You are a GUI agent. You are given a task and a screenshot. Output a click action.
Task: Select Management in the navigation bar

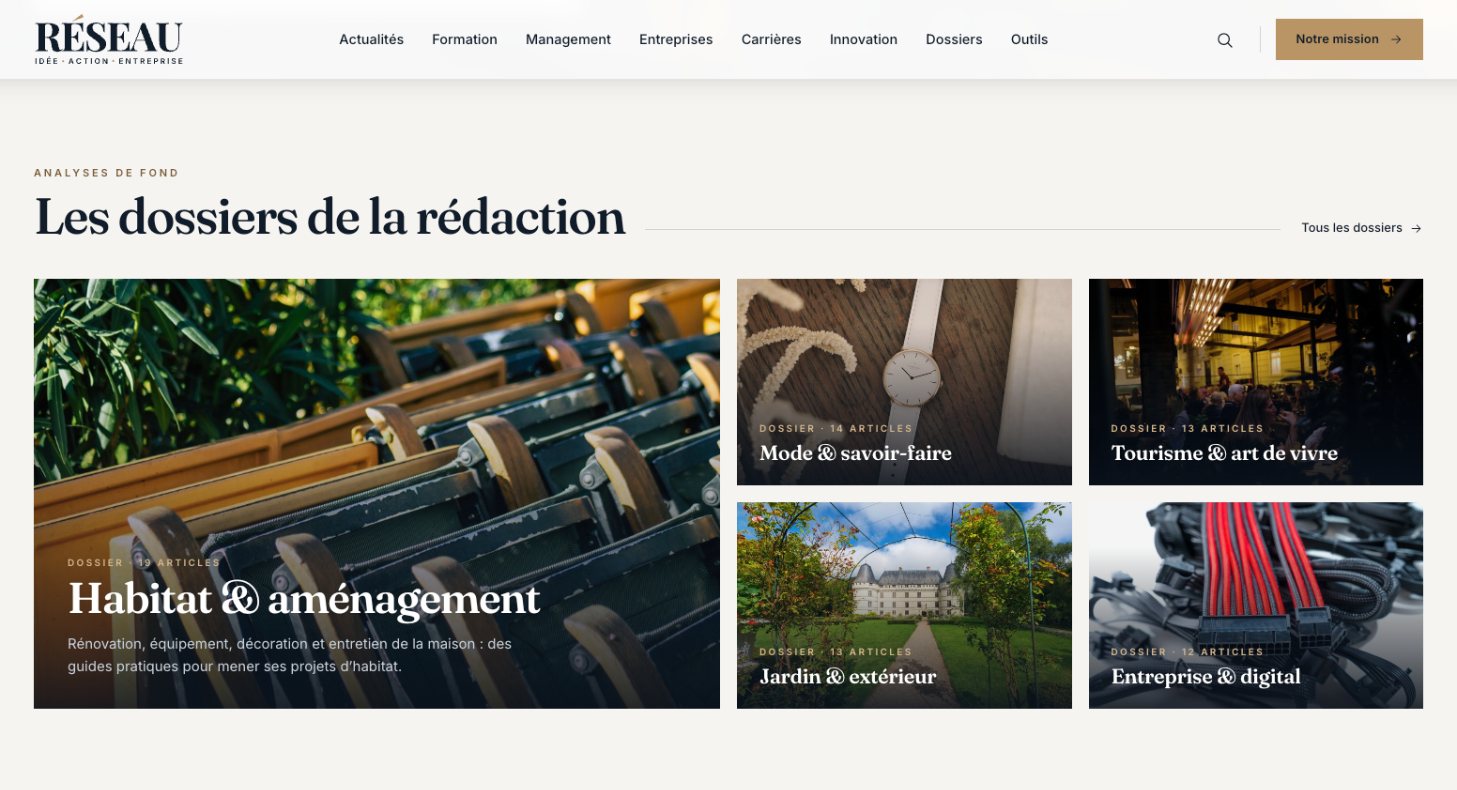(x=568, y=39)
